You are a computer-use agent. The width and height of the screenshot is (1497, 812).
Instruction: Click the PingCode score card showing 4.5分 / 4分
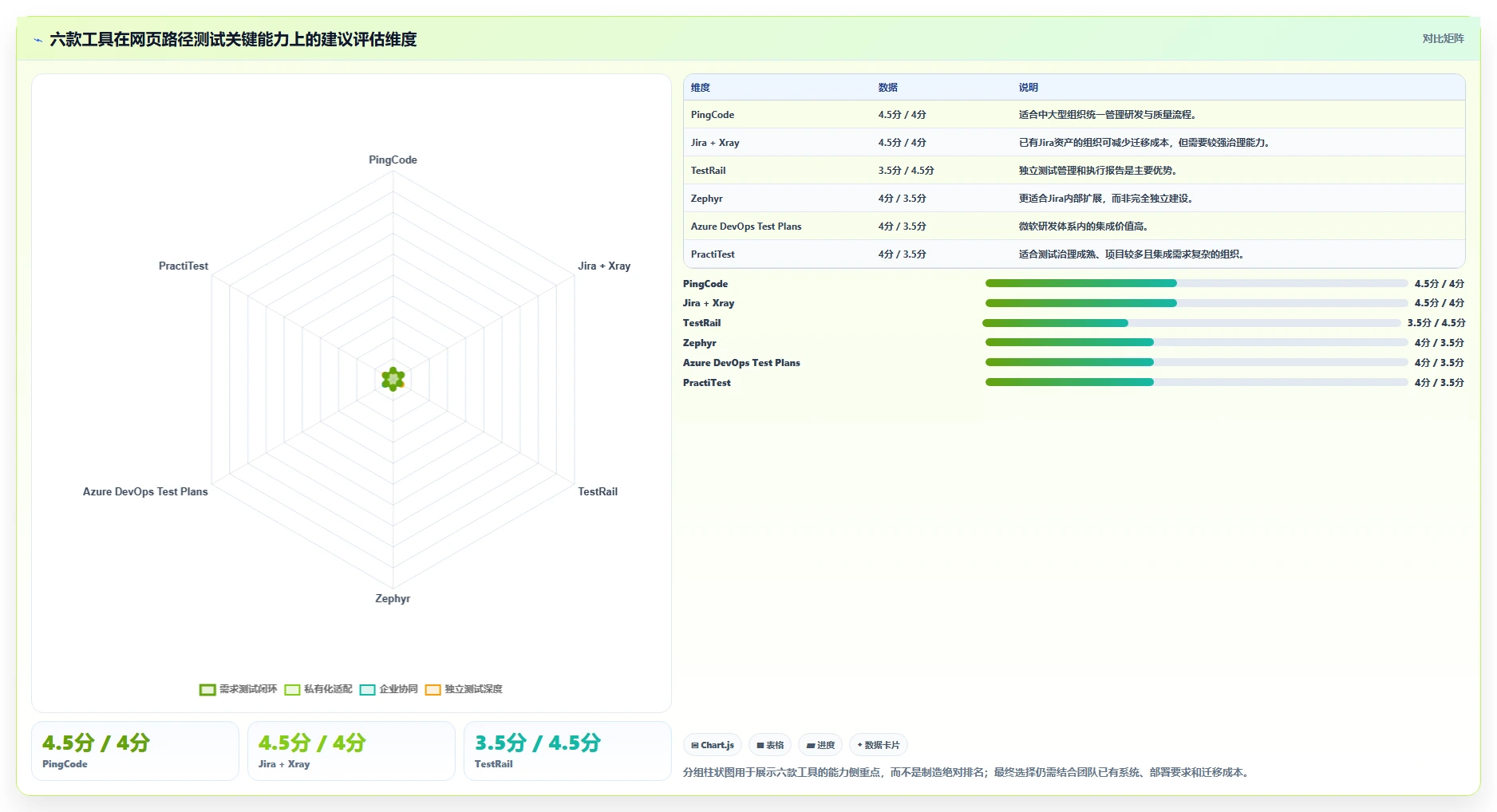click(135, 751)
